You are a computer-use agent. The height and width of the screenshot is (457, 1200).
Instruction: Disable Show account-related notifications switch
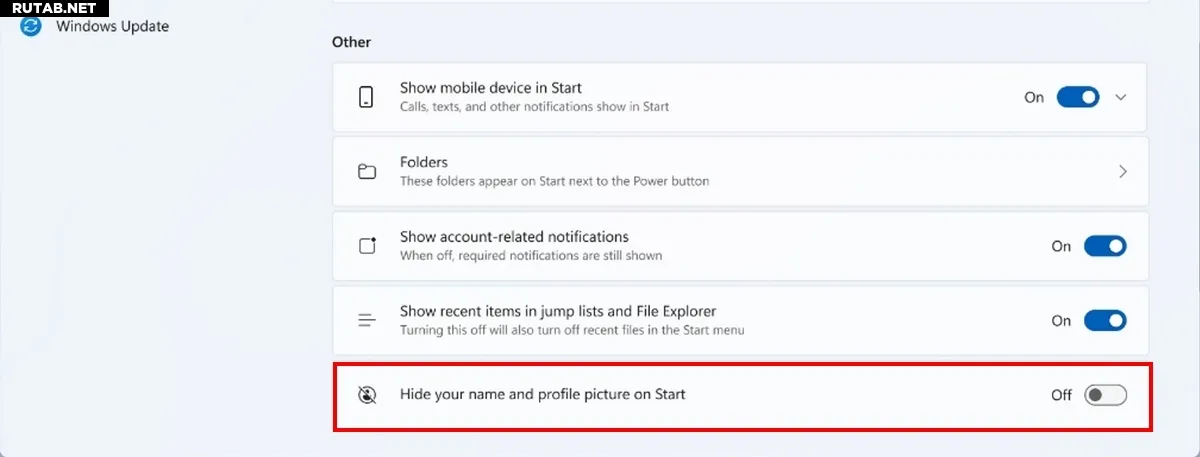click(x=1105, y=246)
